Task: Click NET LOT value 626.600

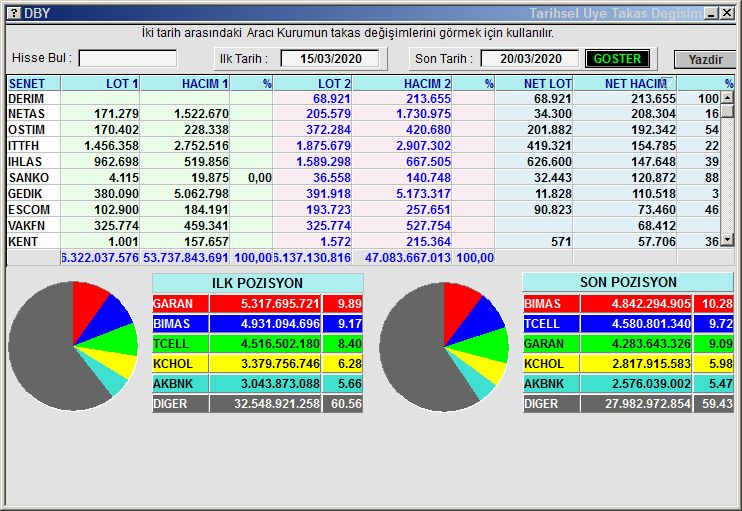Action: pos(549,162)
